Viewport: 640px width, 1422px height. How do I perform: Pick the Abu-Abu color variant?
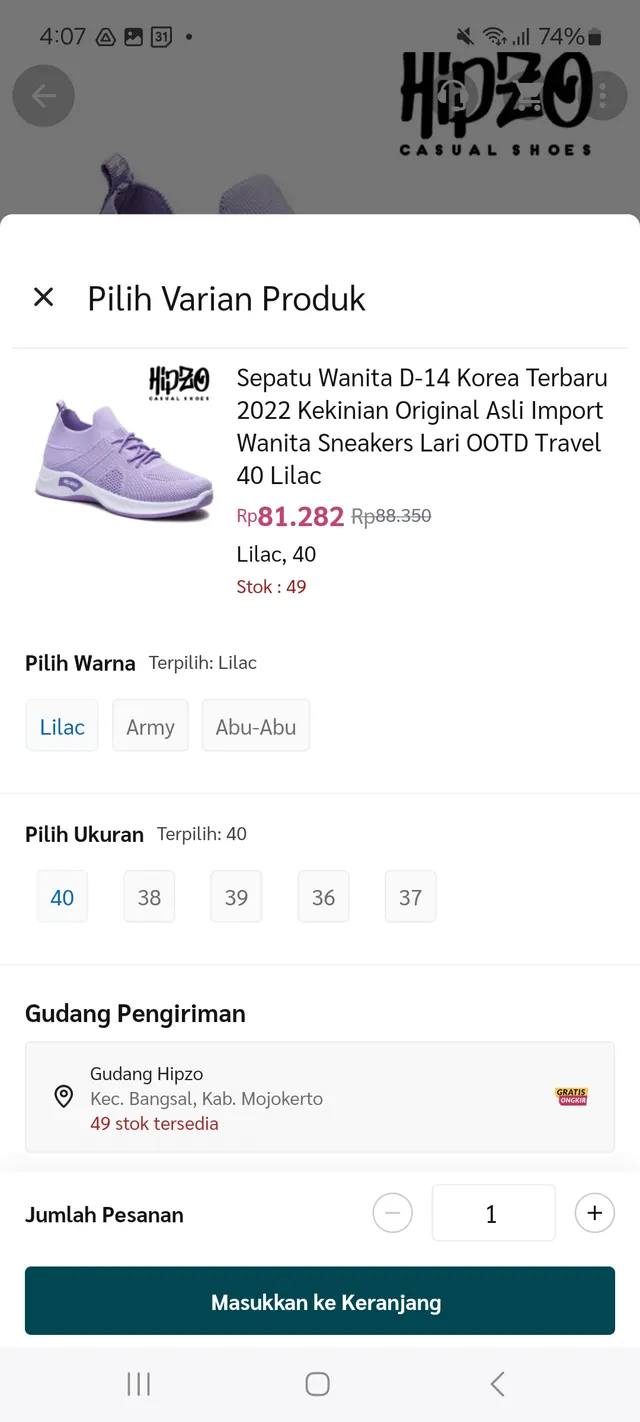click(256, 726)
